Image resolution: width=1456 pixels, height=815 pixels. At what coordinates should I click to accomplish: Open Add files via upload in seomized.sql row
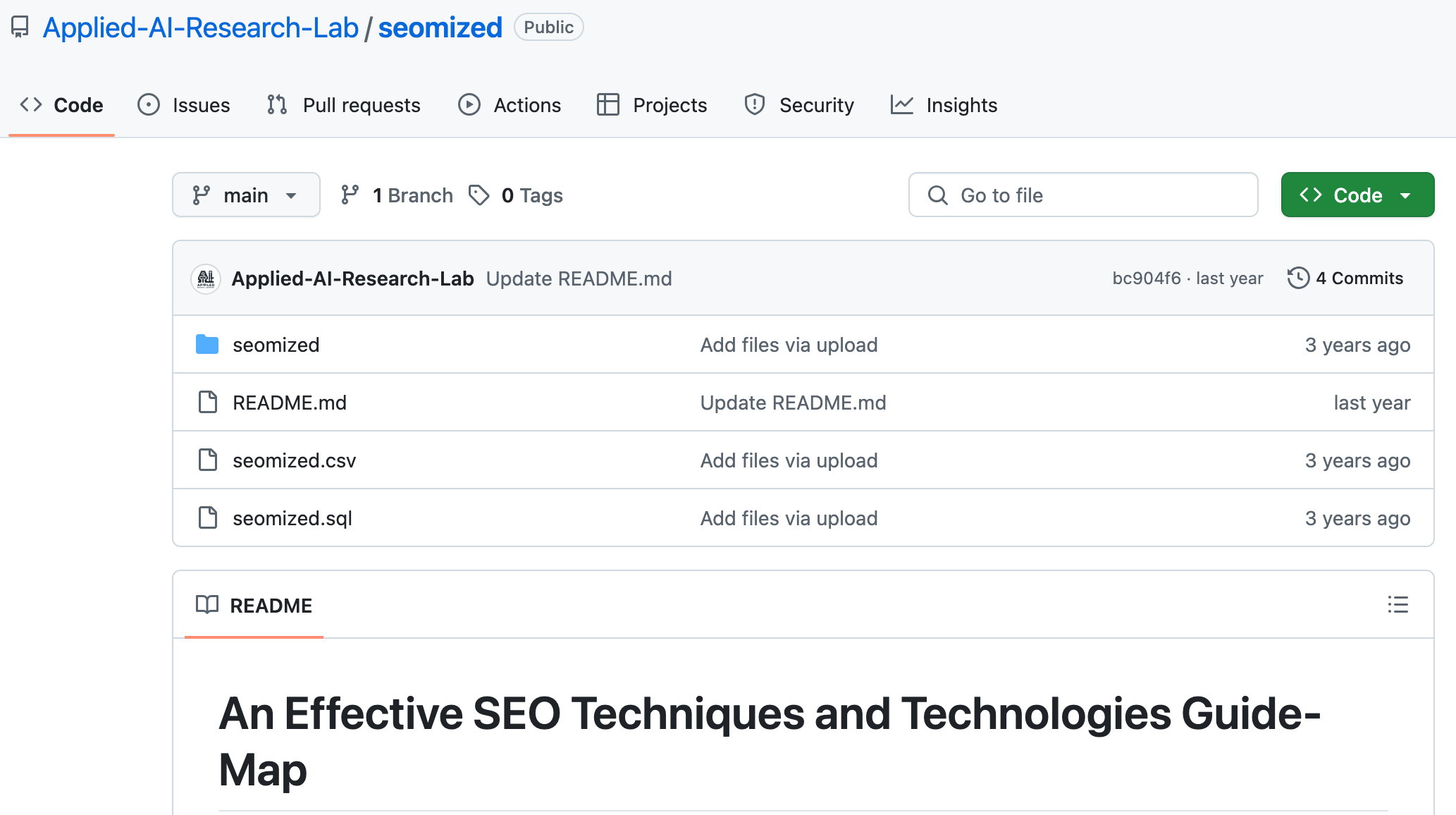click(x=789, y=518)
